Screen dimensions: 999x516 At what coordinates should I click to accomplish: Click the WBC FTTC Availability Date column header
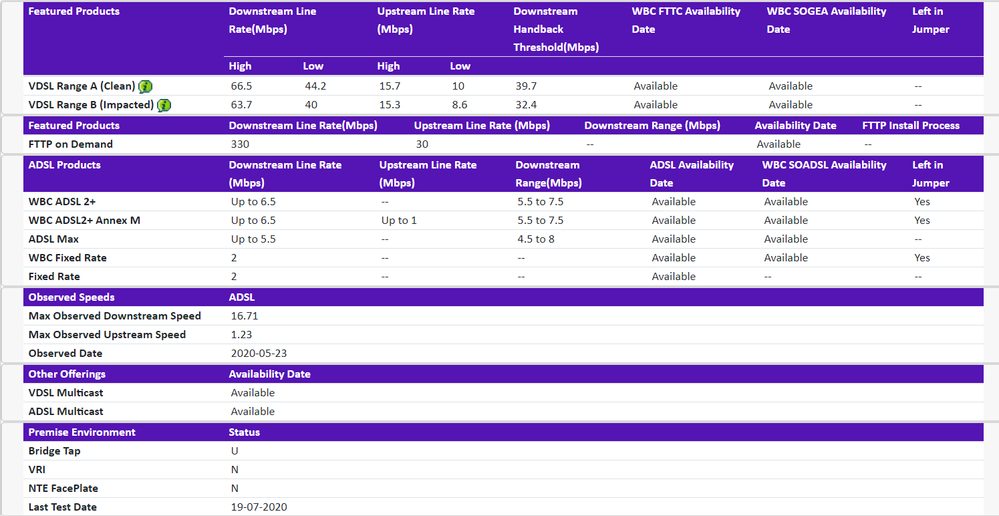[x=686, y=20]
